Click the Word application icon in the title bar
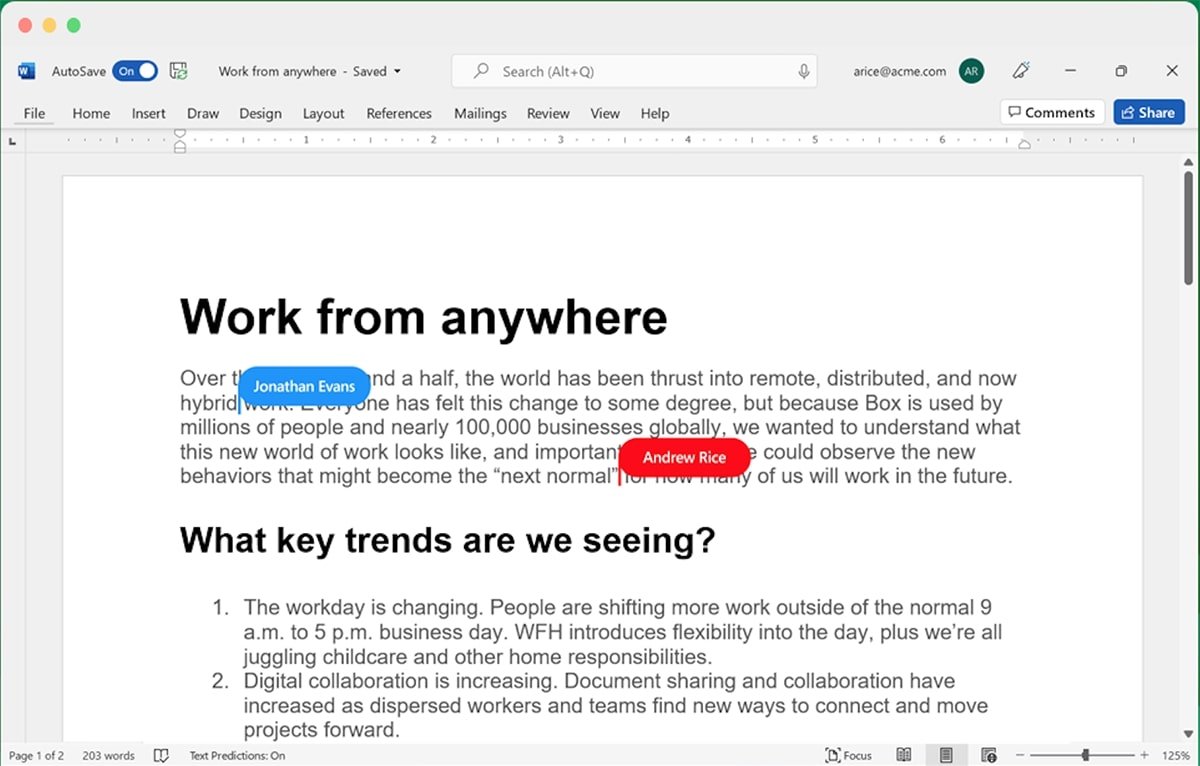Image resolution: width=1200 pixels, height=766 pixels. tap(25, 71)
